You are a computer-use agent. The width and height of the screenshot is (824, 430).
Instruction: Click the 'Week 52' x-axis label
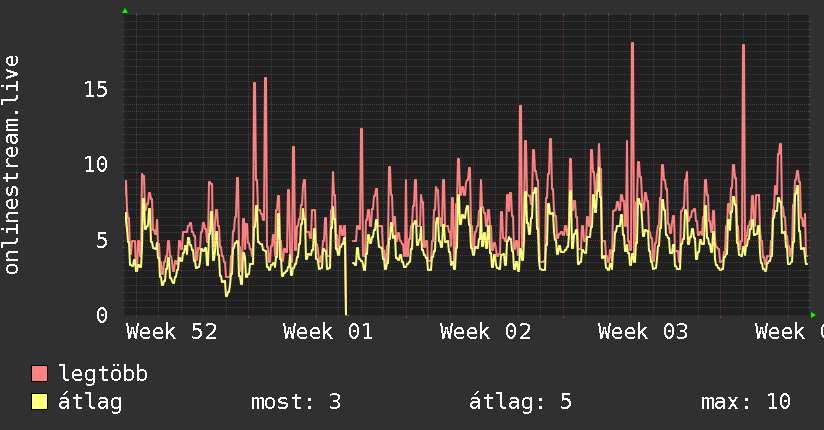171,332
